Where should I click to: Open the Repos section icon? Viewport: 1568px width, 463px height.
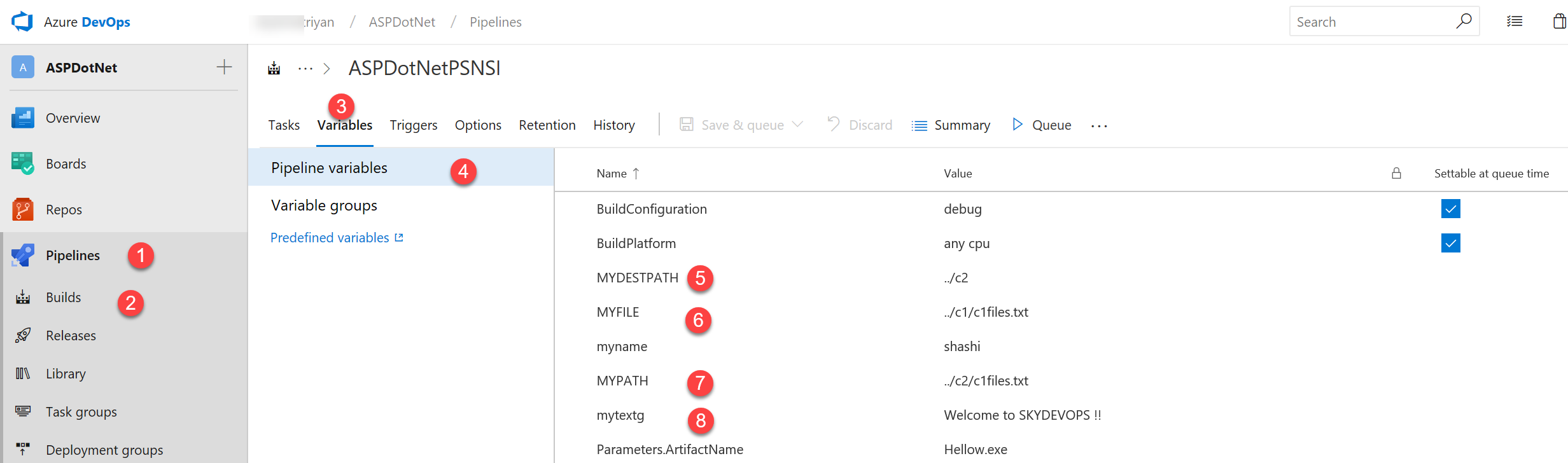click(22, 209)
